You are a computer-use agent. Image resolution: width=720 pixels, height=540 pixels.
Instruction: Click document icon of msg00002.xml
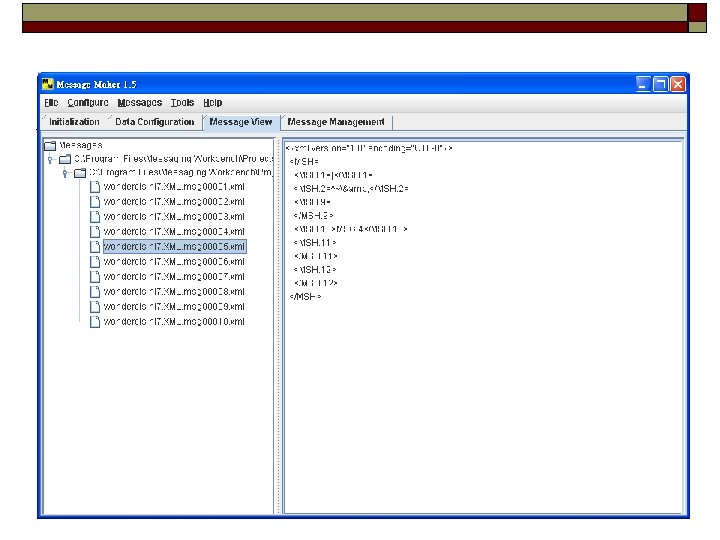[x=95, y=202]
